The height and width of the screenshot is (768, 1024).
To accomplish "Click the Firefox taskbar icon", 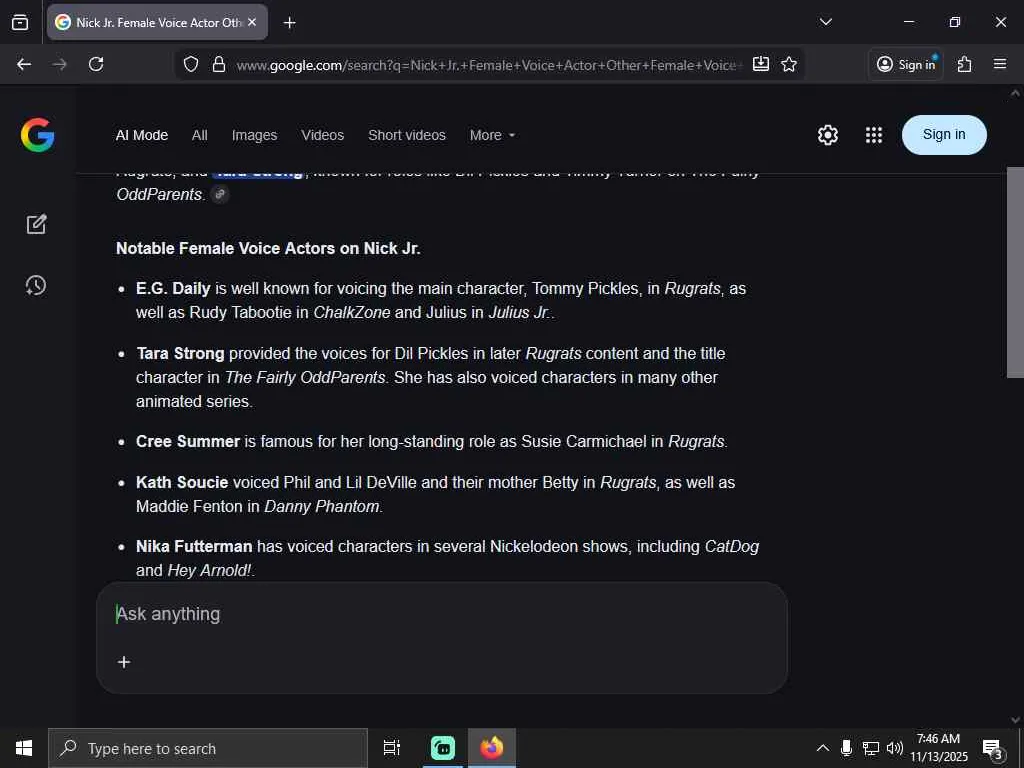I will pos(492,748).
